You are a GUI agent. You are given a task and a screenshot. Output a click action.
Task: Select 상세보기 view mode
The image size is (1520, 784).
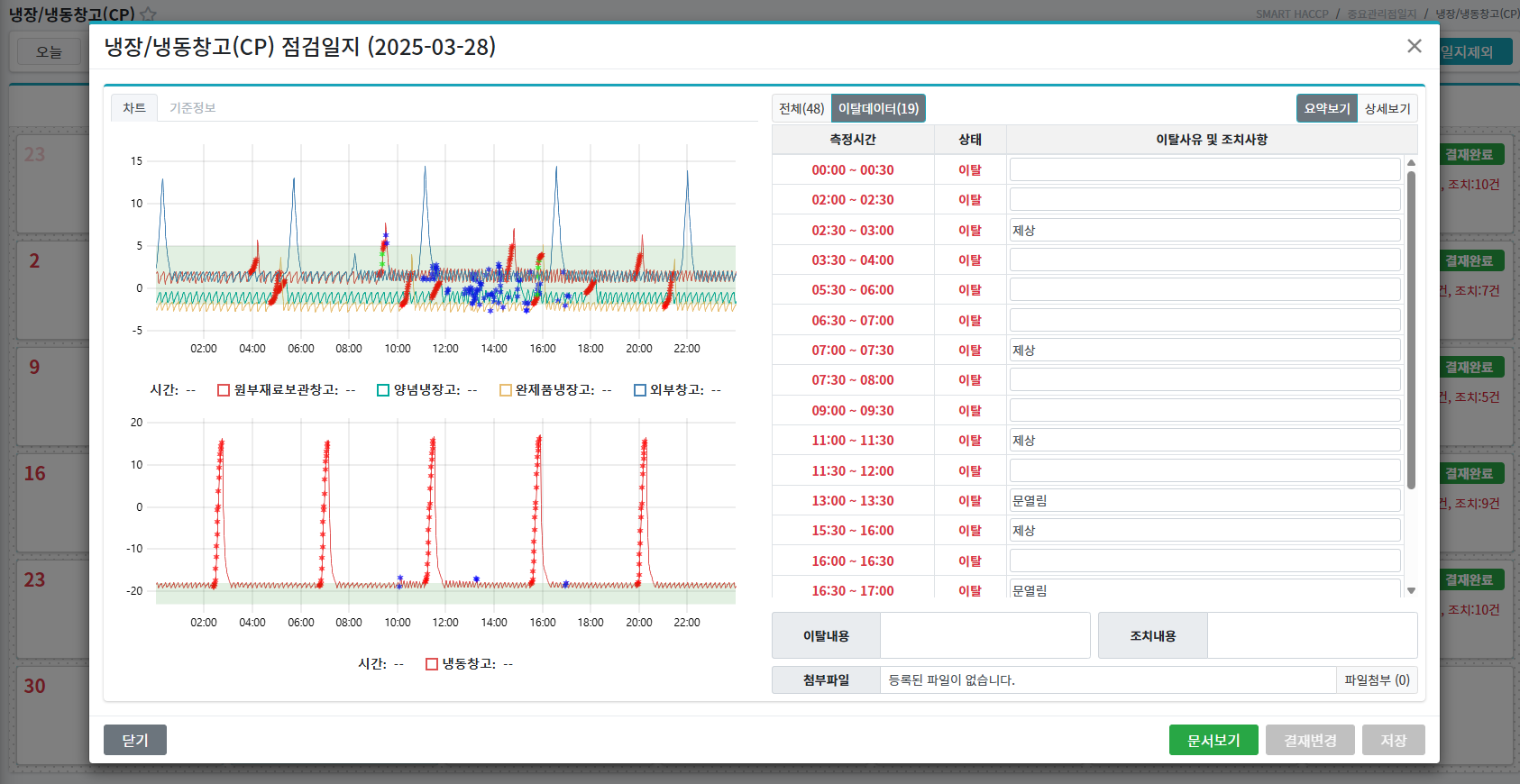pos(1387,108)
